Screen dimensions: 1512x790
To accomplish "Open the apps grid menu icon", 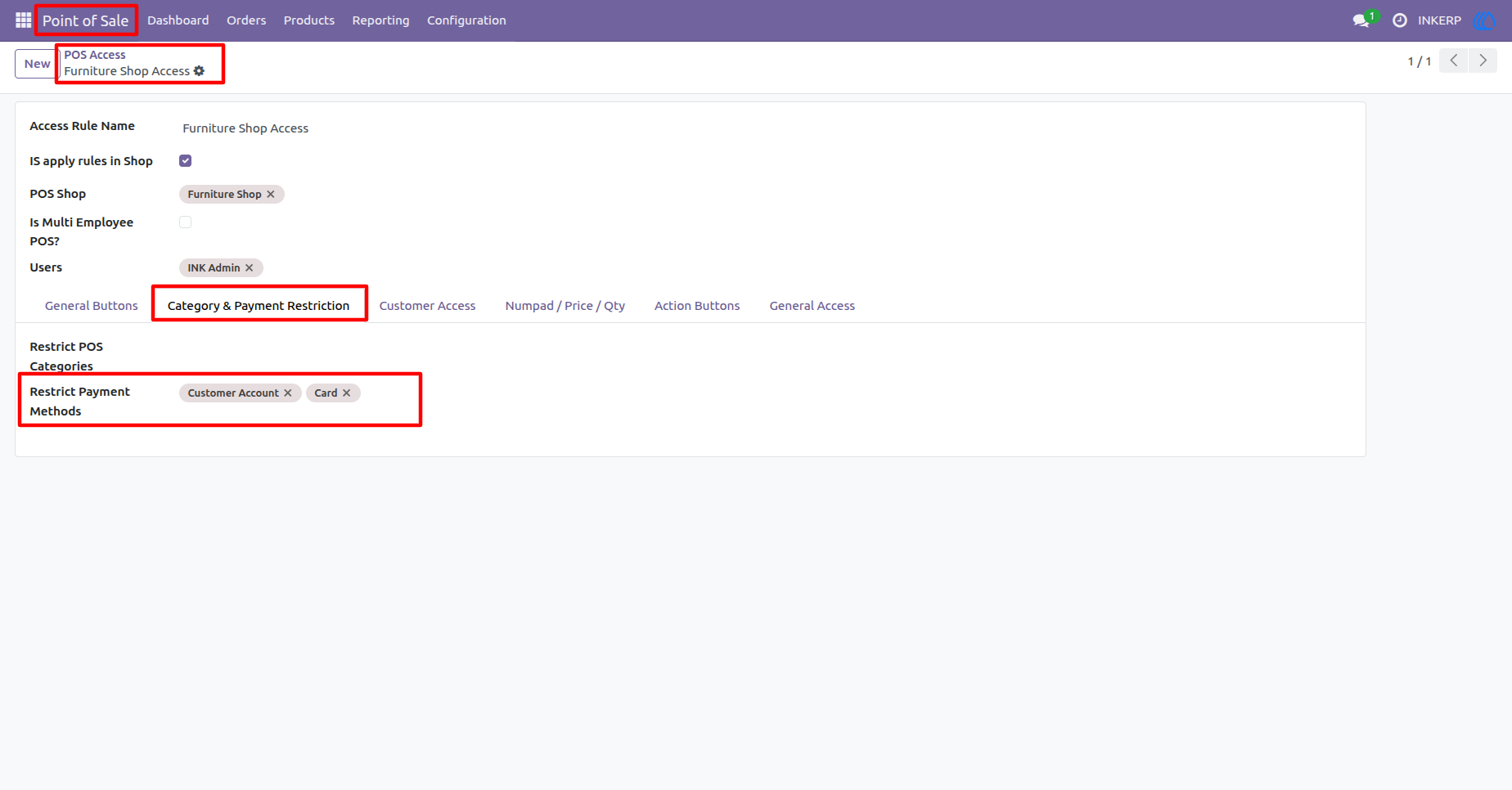I will (23, 20).
